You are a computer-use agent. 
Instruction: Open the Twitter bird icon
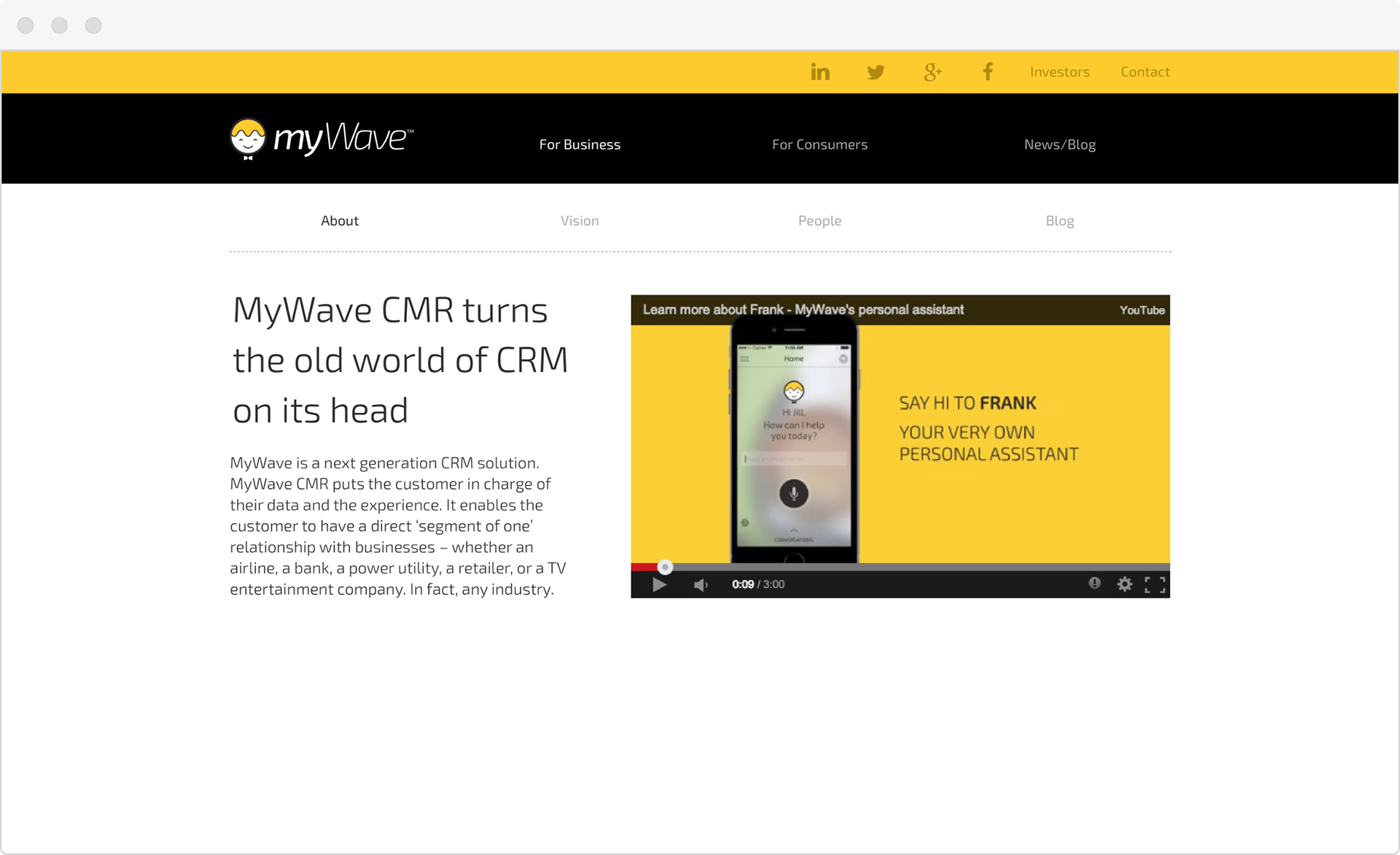(876, 71)
